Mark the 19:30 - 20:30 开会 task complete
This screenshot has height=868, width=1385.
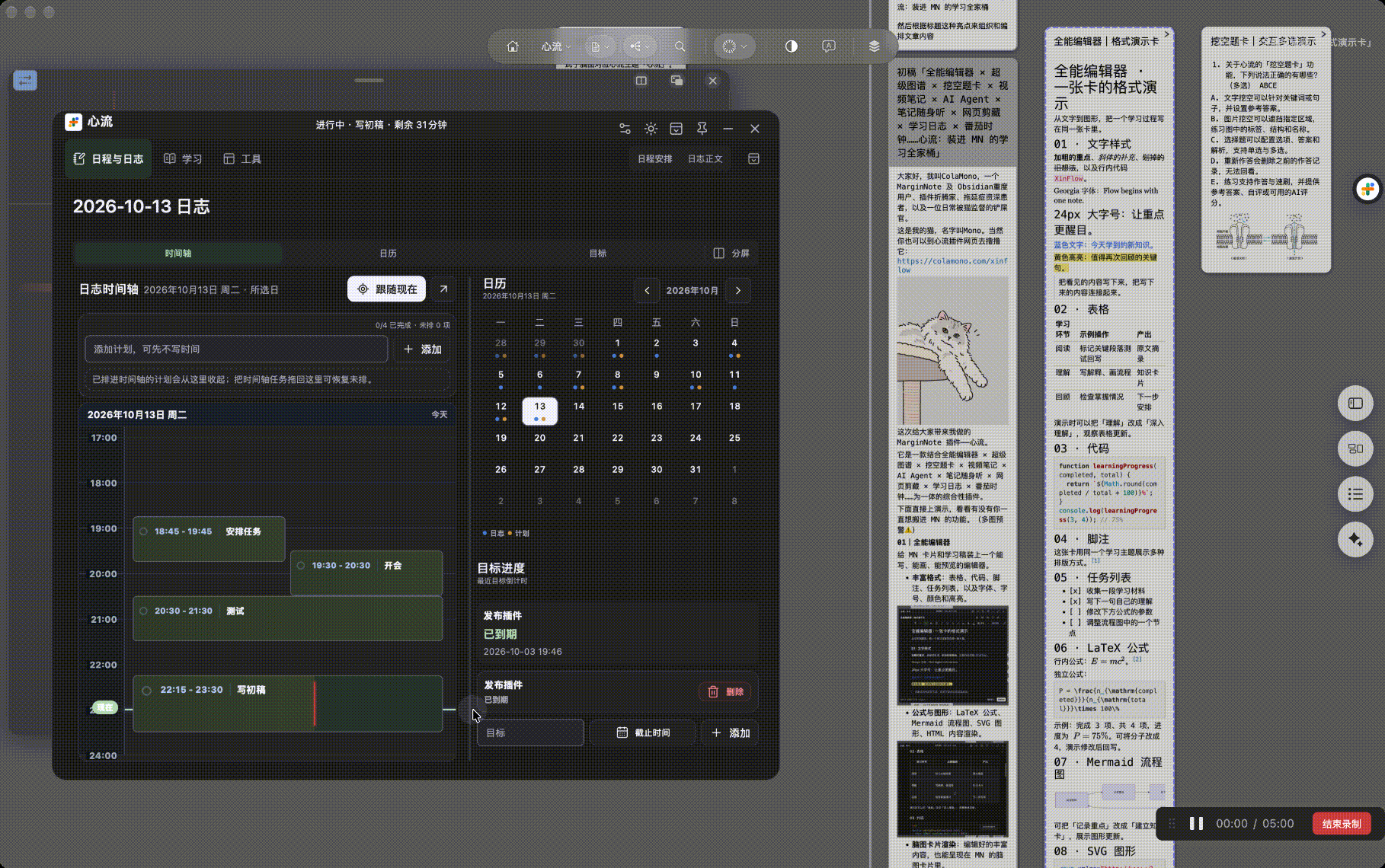[301, 566]
